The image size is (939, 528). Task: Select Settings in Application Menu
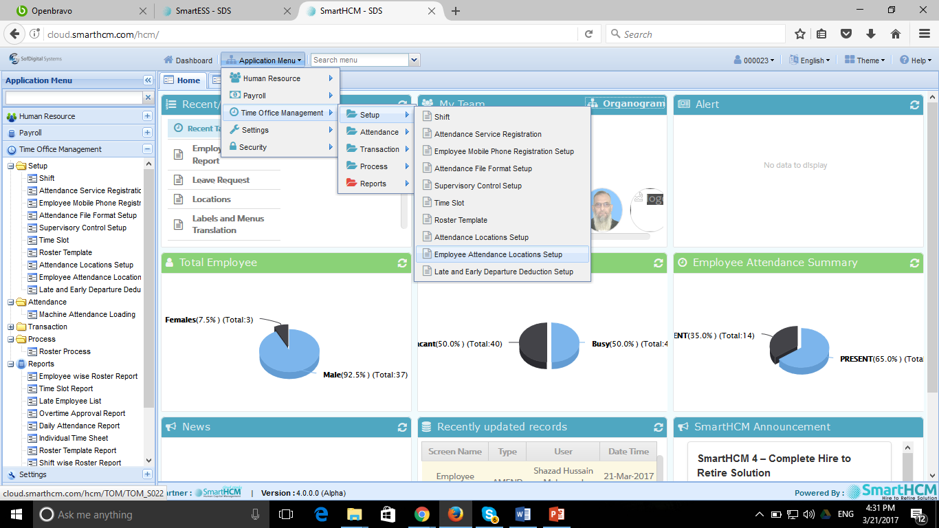click(x=281, y=130)
